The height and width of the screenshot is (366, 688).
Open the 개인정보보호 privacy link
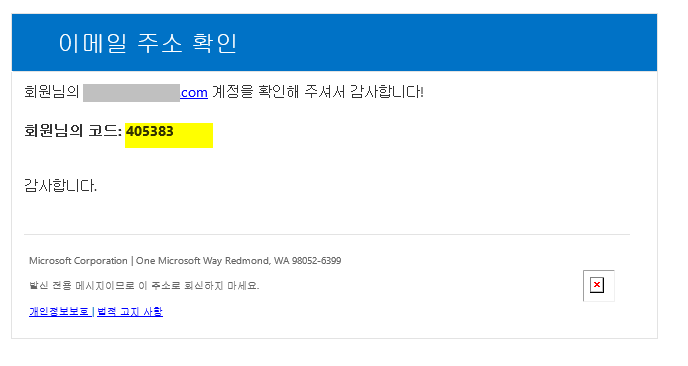pyautogui.click(x=59, y=312)
